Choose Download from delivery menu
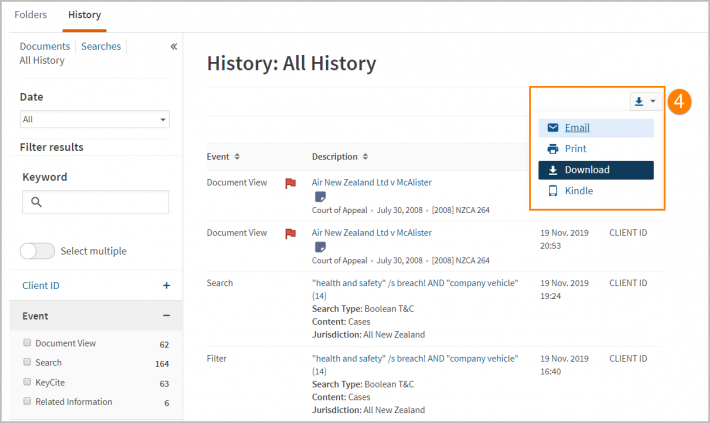Viewport: 710px width, 423px height. pyautogui.click(x=596, y=170)
